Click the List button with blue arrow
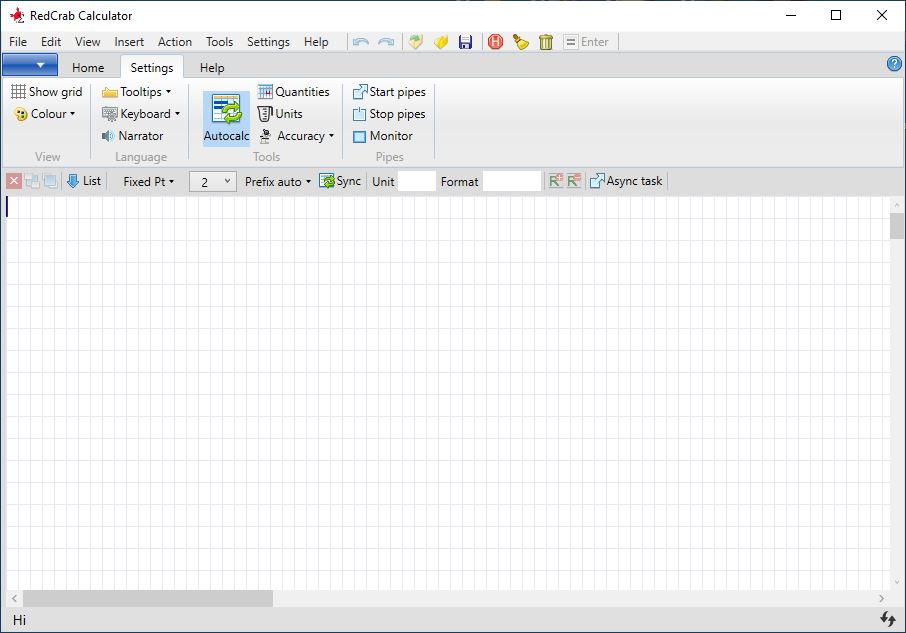The width and height of the screenshot is (906, 633). coord(84,181)
